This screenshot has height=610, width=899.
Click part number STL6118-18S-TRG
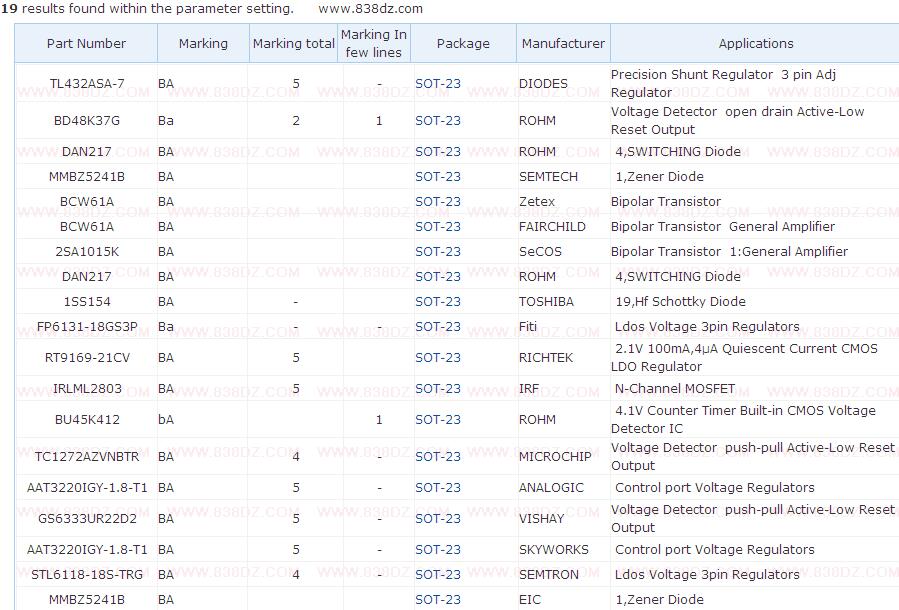click(87, 575)
